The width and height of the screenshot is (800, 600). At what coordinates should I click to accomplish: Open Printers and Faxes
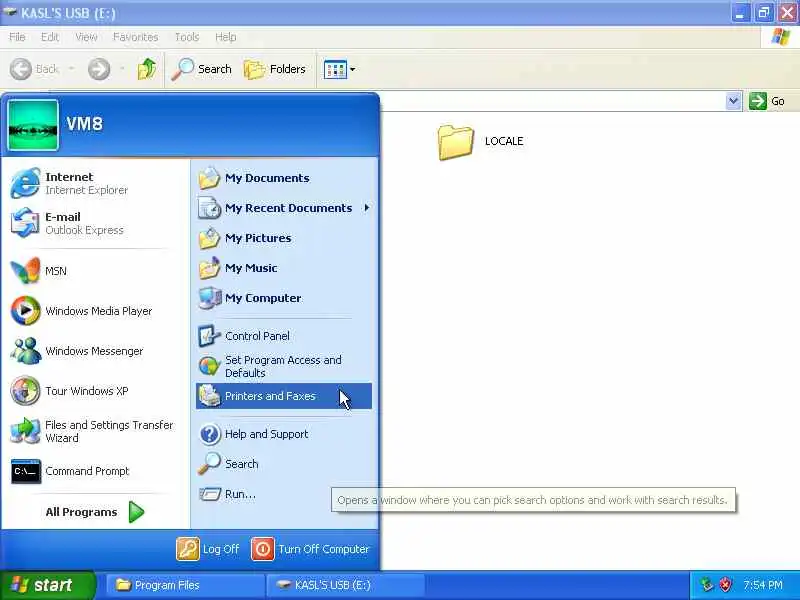(284, 396)
